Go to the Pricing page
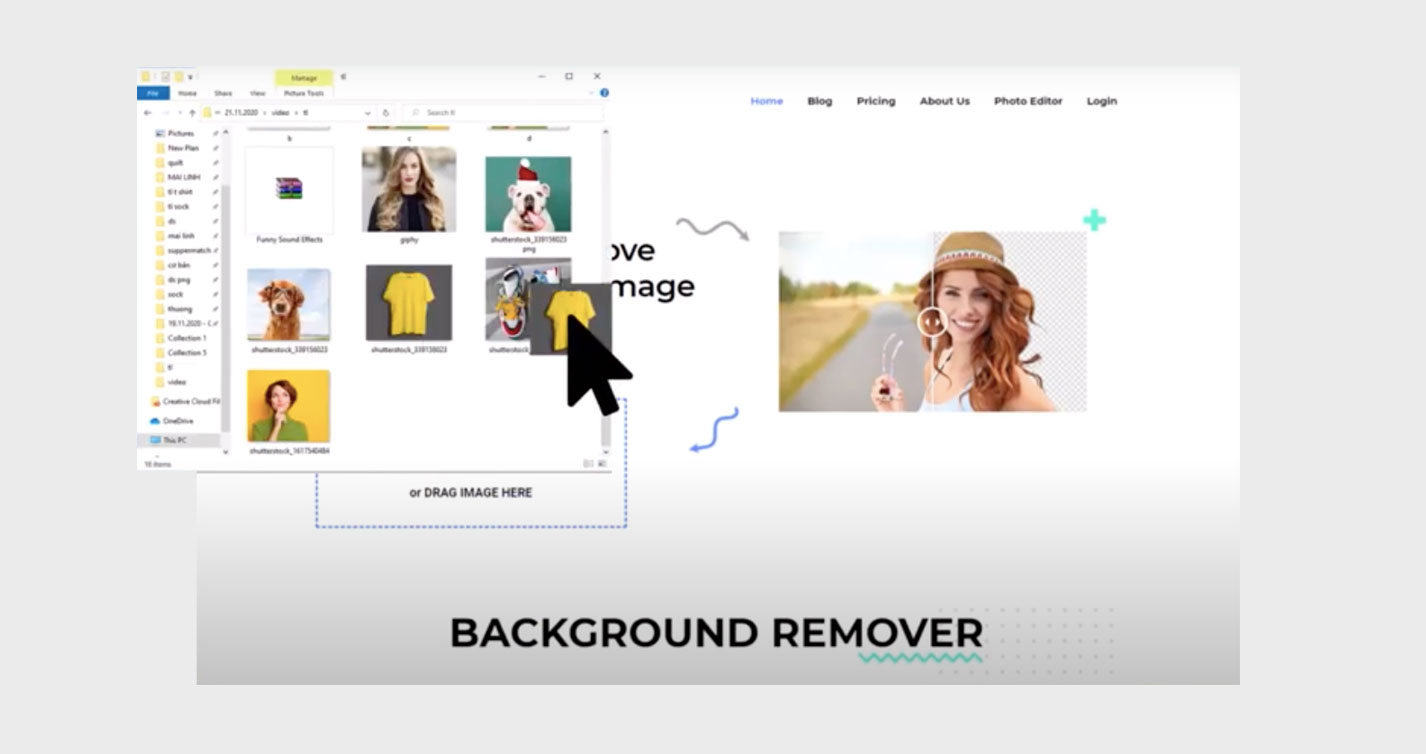1426x754 pixels. coord(875,101)
